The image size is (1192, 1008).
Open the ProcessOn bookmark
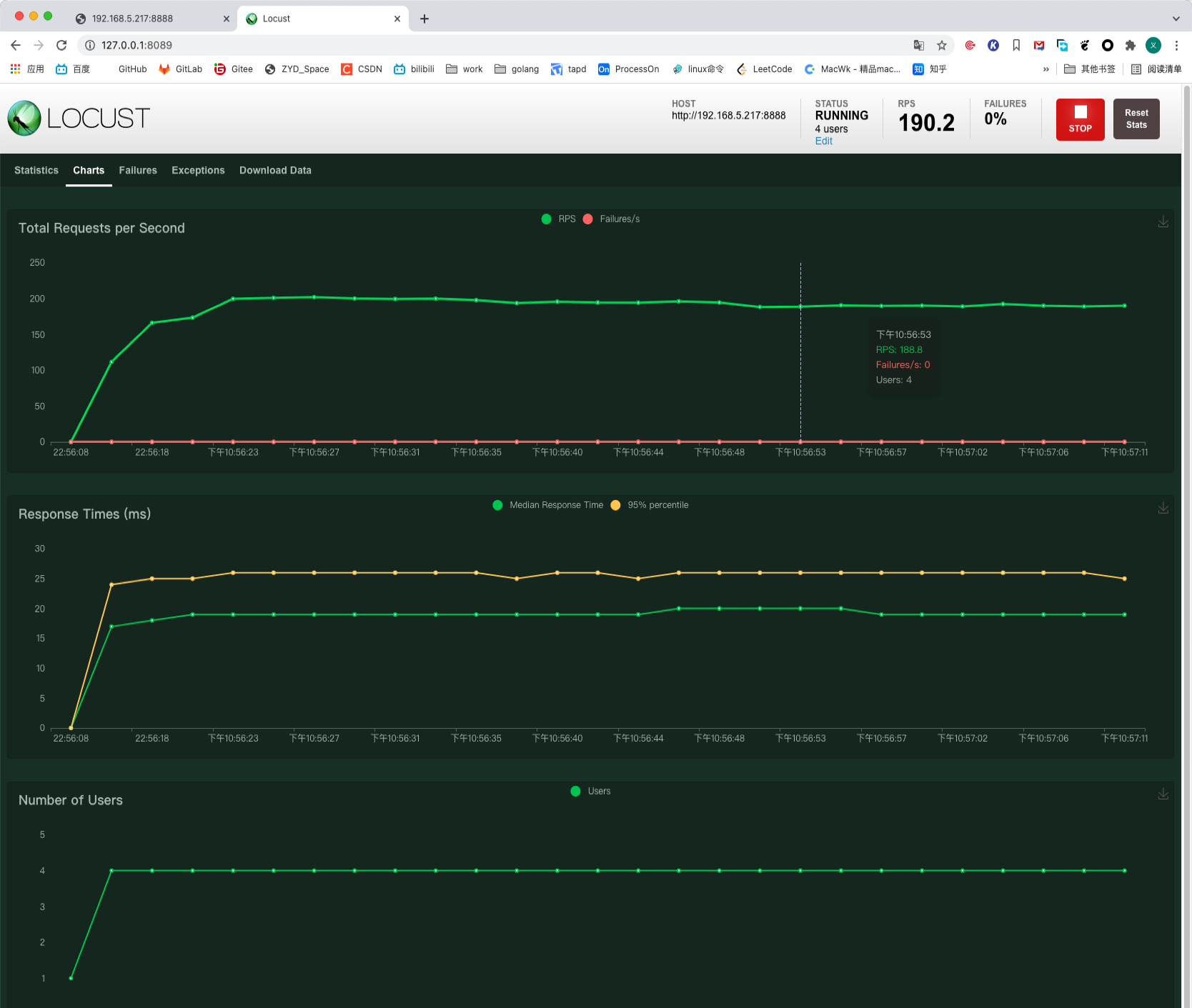[x=628, y=69]
